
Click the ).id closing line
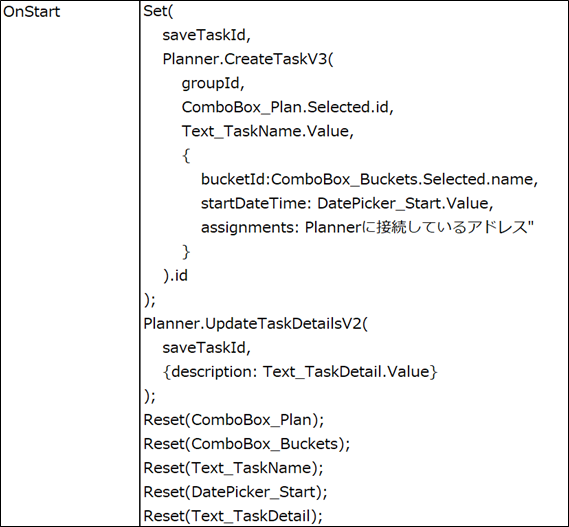175,276
